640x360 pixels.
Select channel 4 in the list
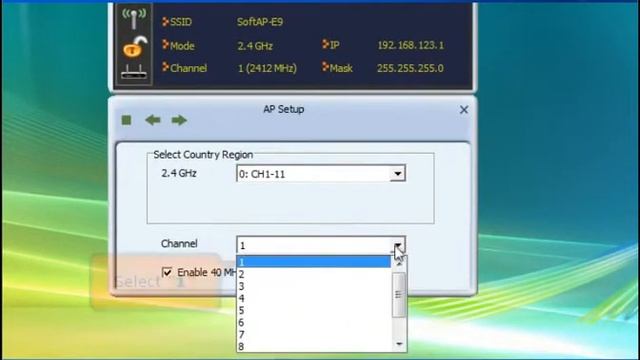313,298
